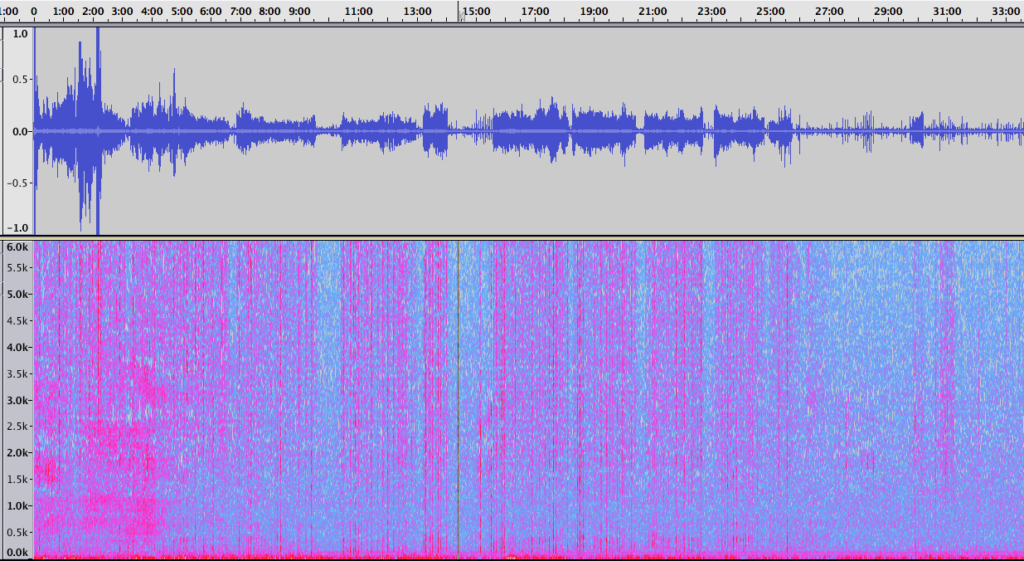Click the 0.0k spectrogram scale label
The height and width of the screenshot is (561, 1024).
18,553
